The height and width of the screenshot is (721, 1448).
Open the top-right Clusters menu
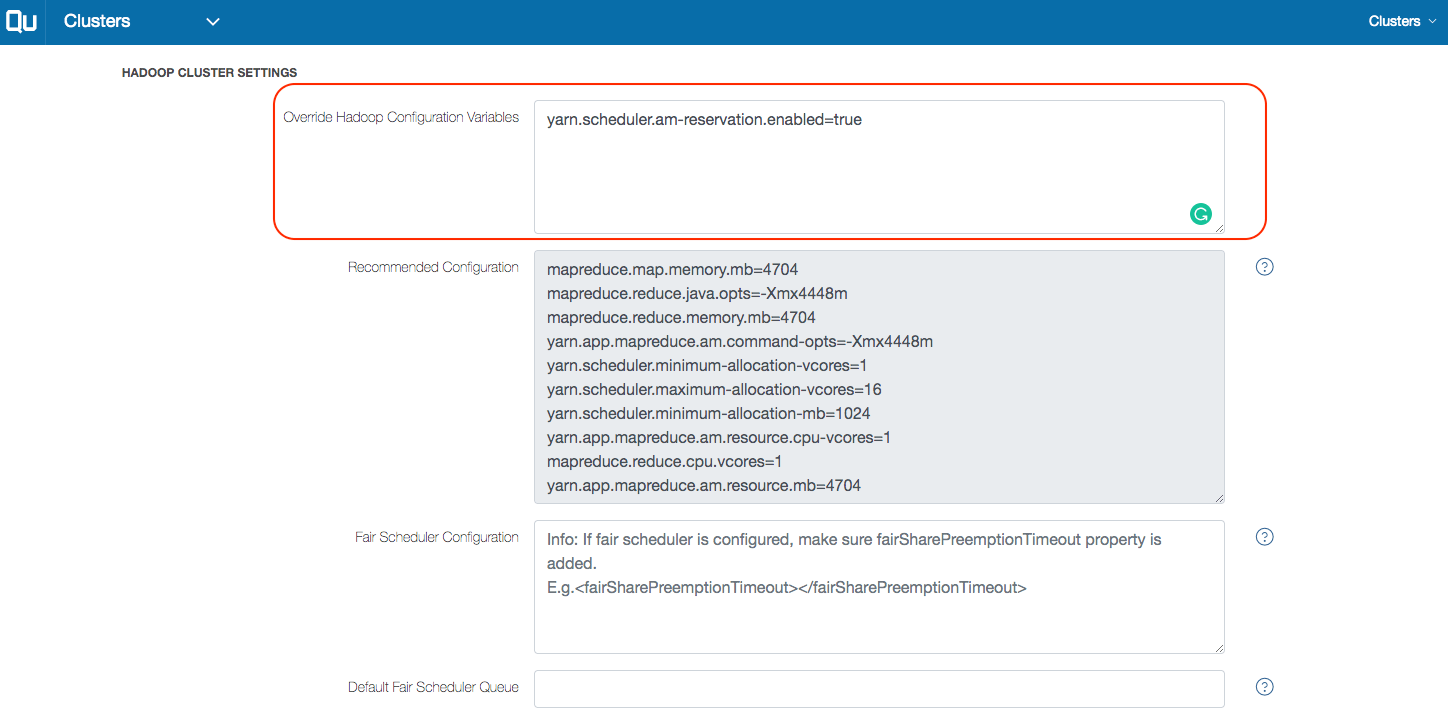coord(1402,21)
